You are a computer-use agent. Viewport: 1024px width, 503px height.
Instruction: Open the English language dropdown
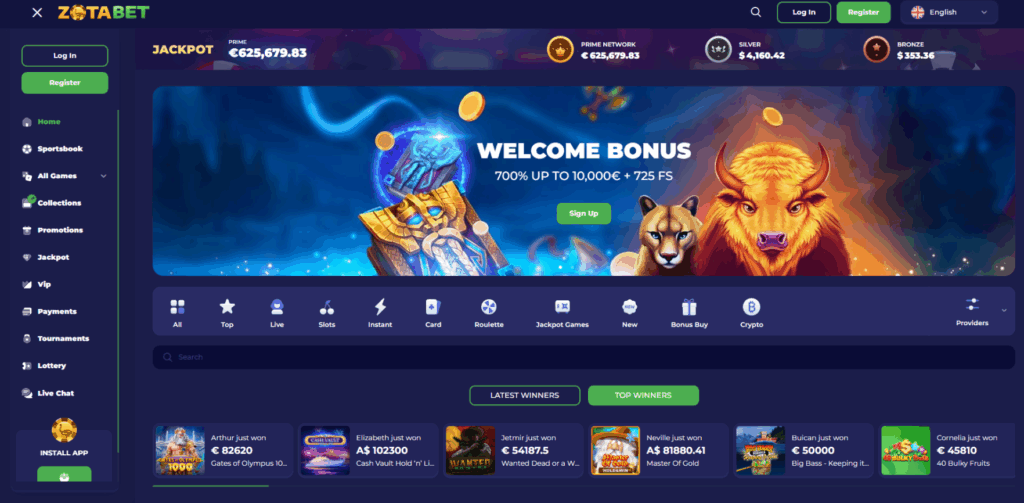point(949,12)
